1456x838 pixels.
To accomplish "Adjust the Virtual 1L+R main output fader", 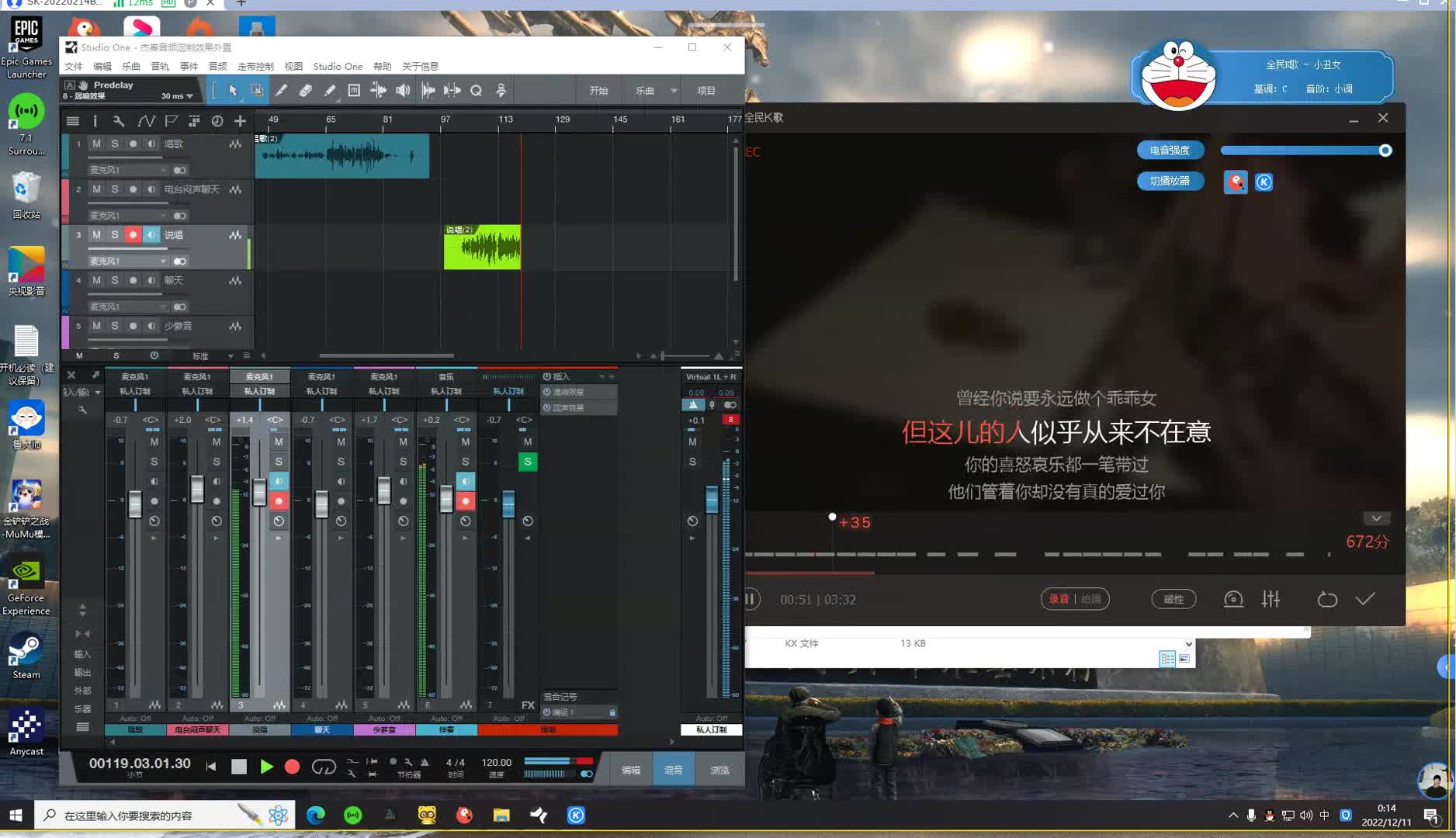I will [x=712, y=499].
